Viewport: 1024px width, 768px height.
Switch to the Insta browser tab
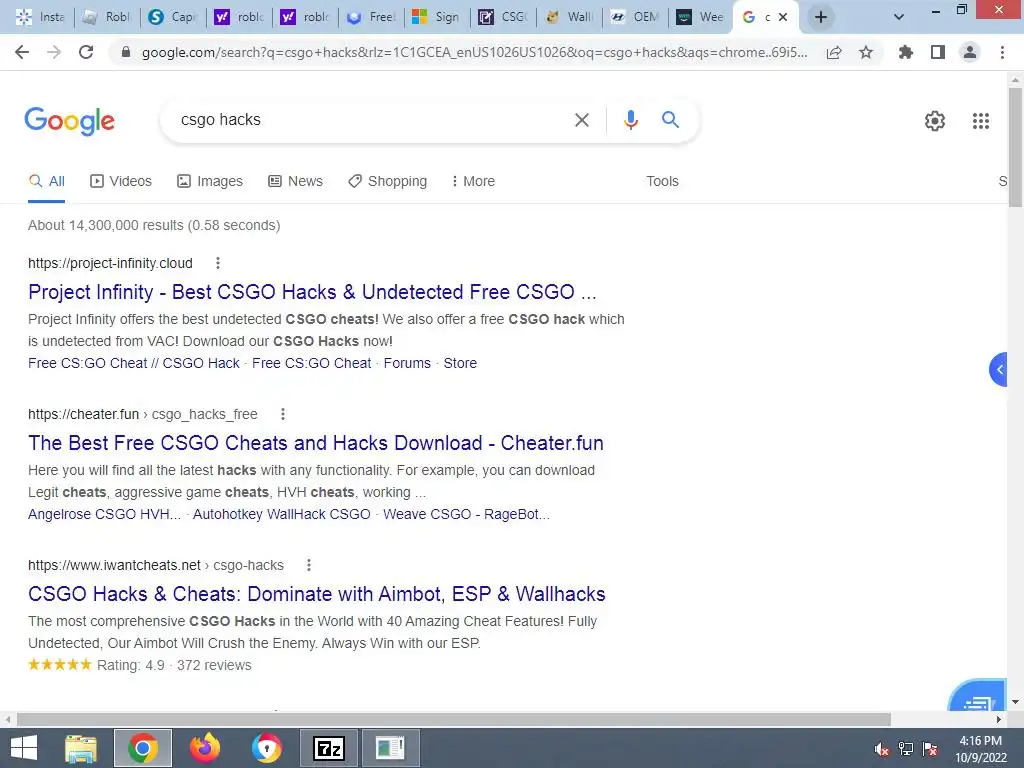pyautogui.click(x=40, y=17)
